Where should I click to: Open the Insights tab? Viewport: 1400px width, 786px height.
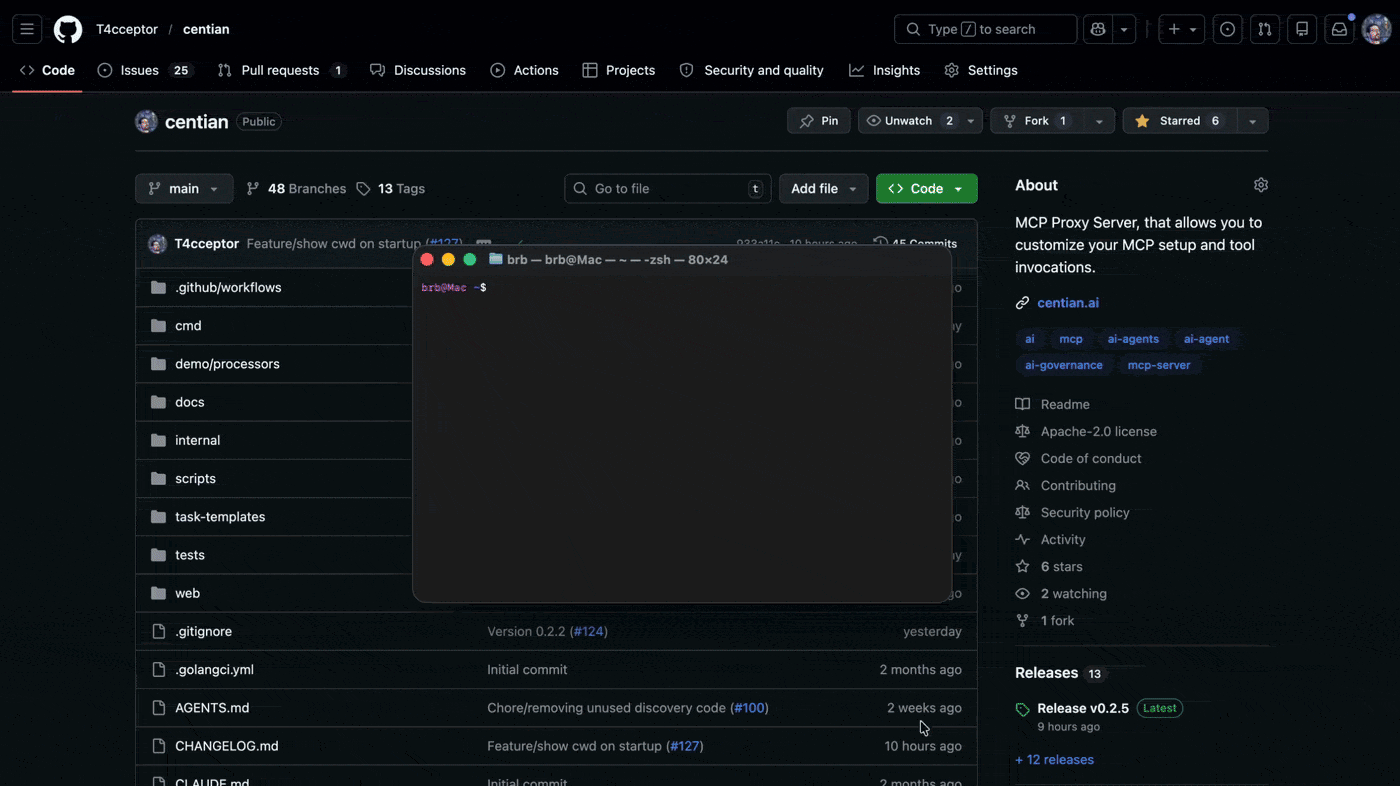tap(885, 70)
